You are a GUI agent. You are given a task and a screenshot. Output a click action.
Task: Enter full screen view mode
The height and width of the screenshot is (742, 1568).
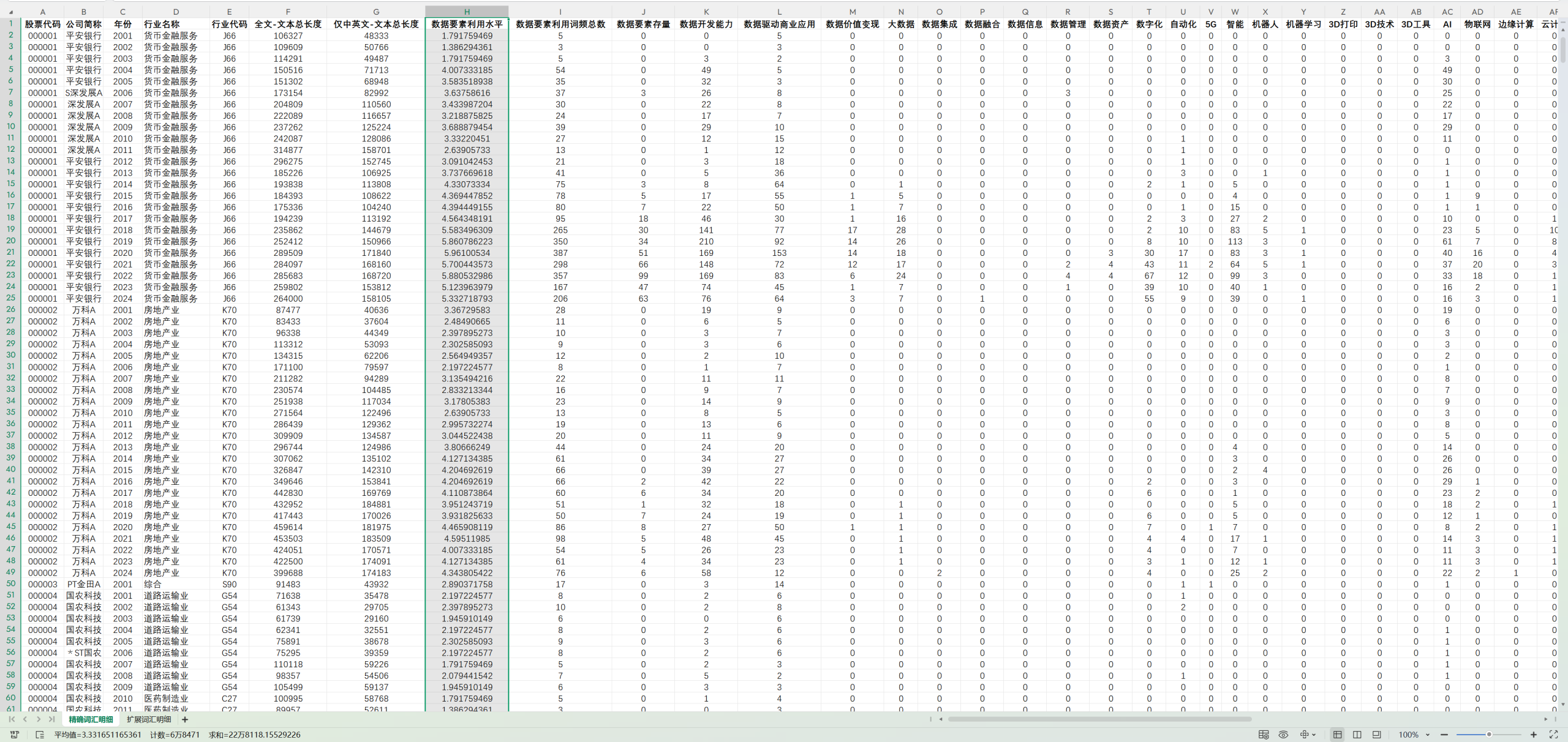tap(1553, 735)
